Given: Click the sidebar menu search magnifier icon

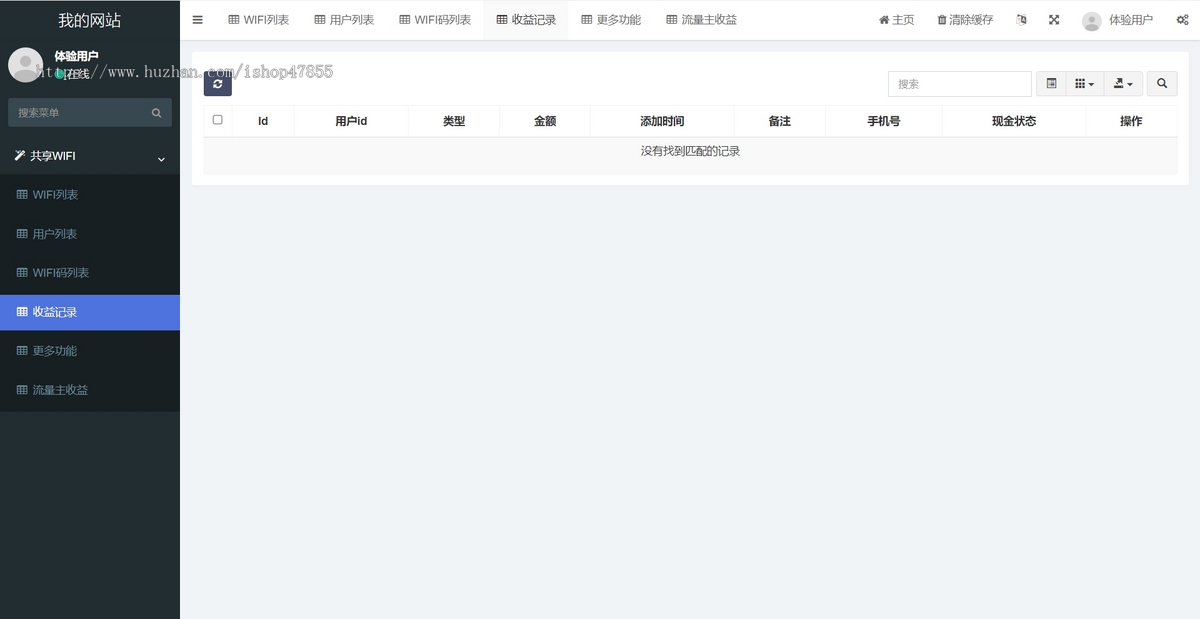Looking at the screenshot, I should click(157, 113).
